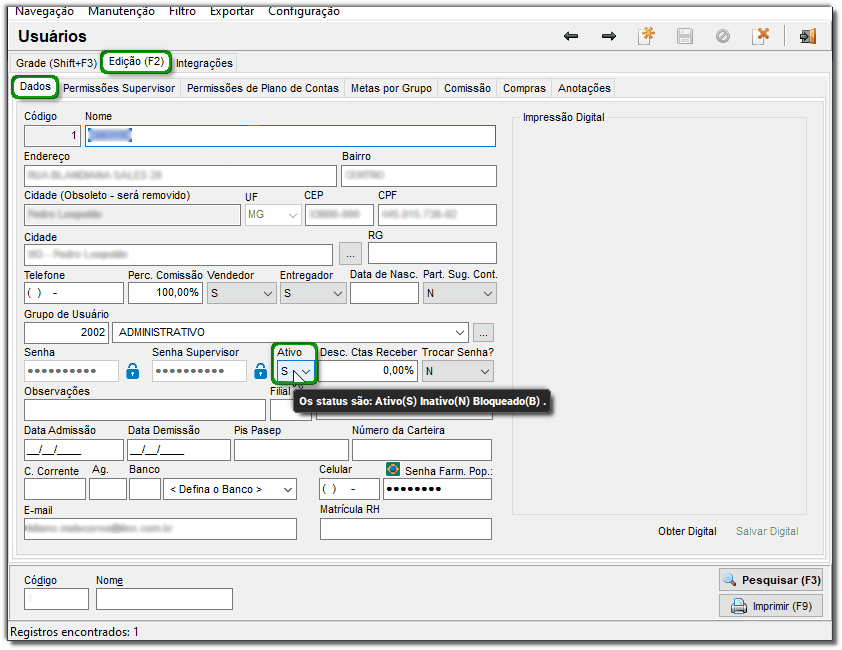Create a new user record icon

click(x=647, y=36)
